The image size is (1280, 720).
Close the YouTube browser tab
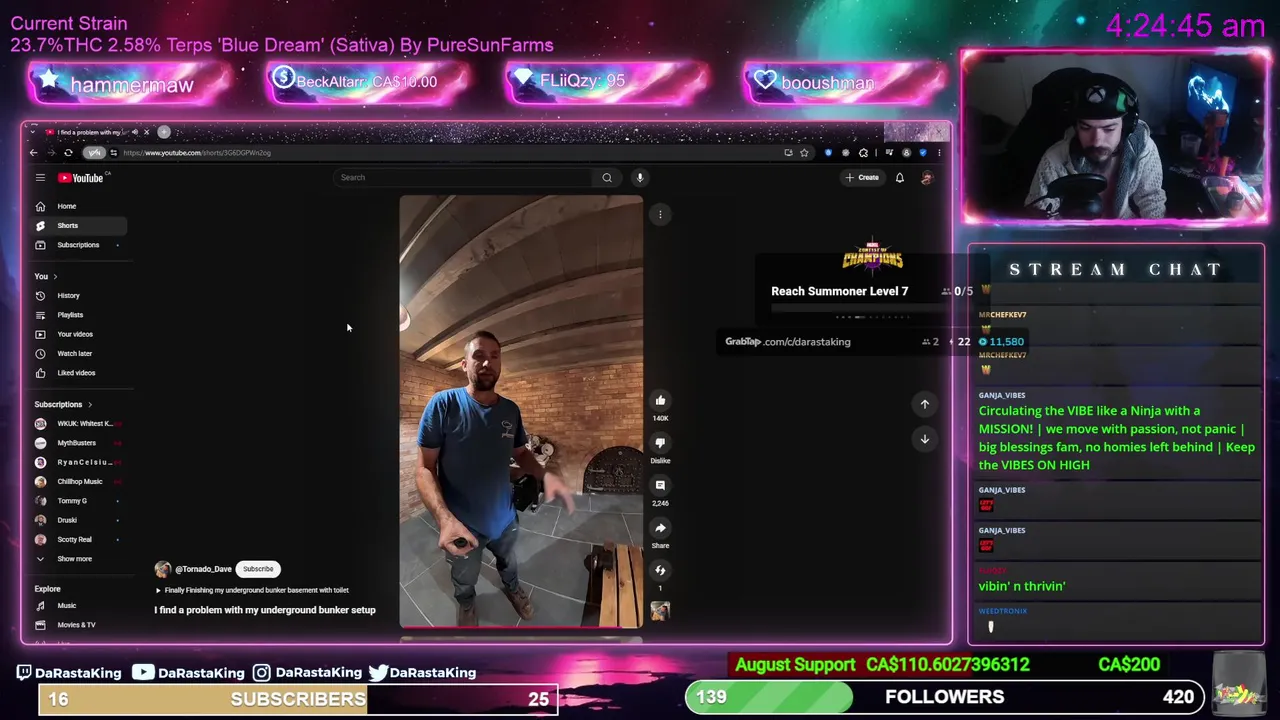(x=146, y=132)
